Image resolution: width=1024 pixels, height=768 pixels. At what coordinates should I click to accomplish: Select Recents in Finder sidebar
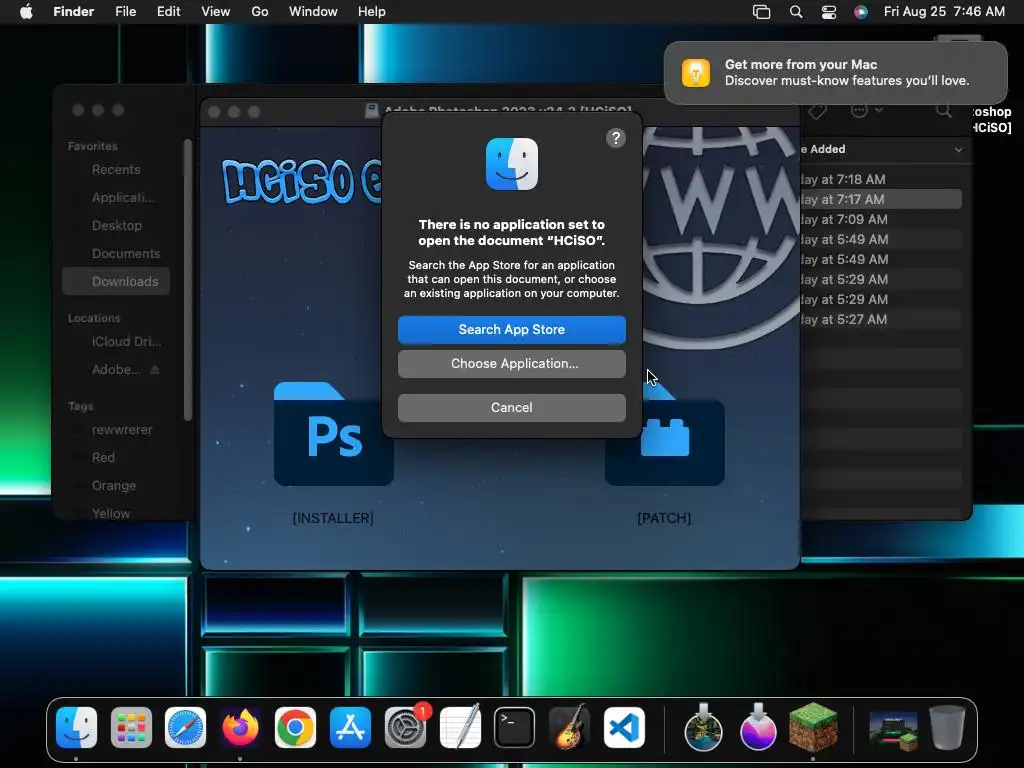116,170
